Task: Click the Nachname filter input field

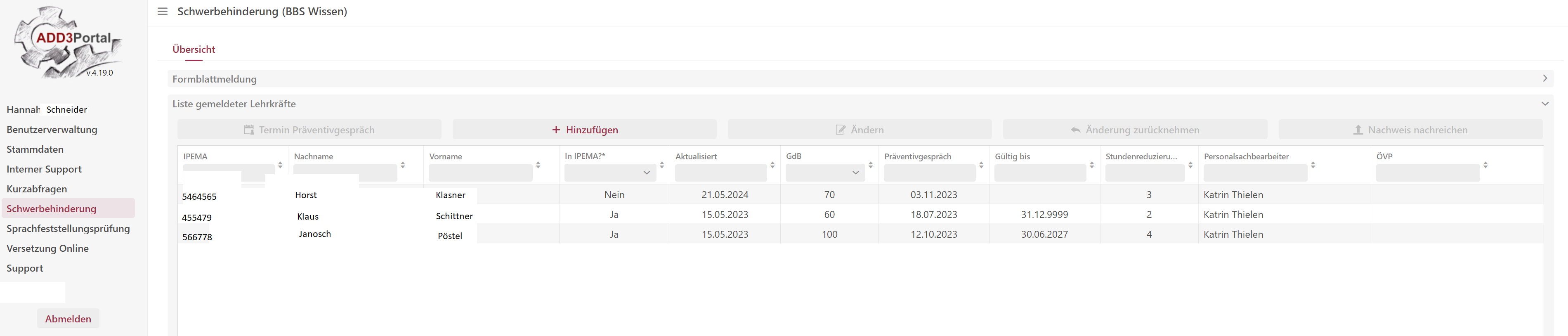Action: coord(345,173)
